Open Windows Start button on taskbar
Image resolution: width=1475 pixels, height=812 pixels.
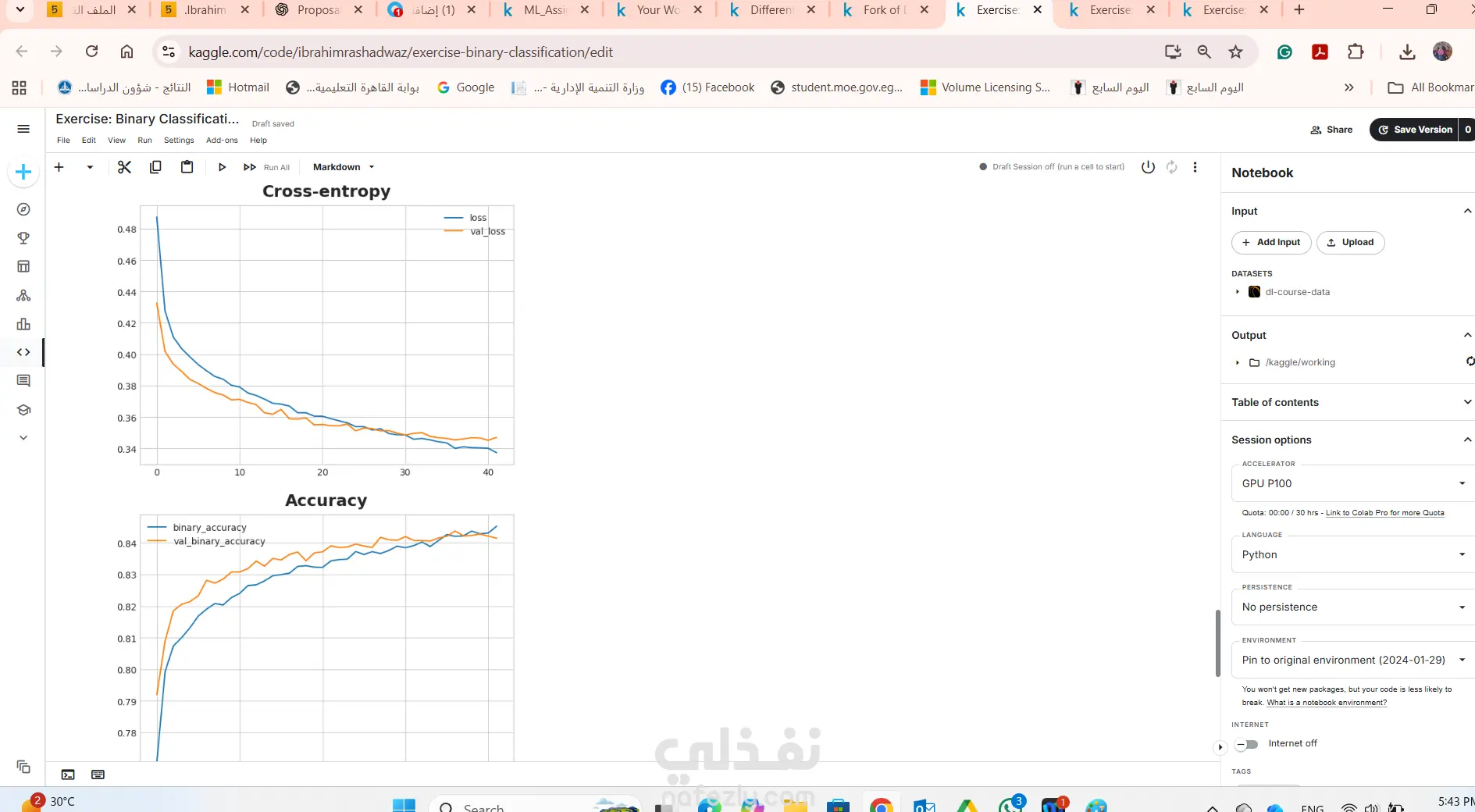click(x=404, y=806)
